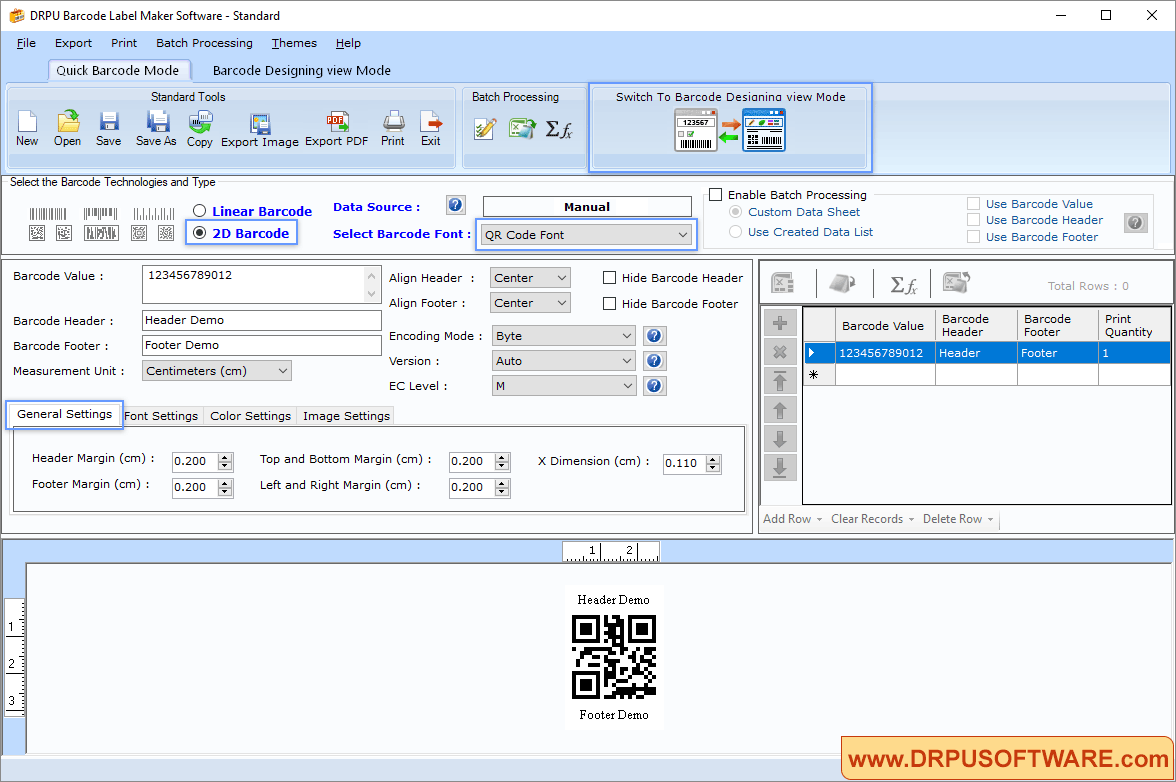Tick the Use Barcode Header checkbox
Screen dimensions: 1176x782
coord(974,220)
